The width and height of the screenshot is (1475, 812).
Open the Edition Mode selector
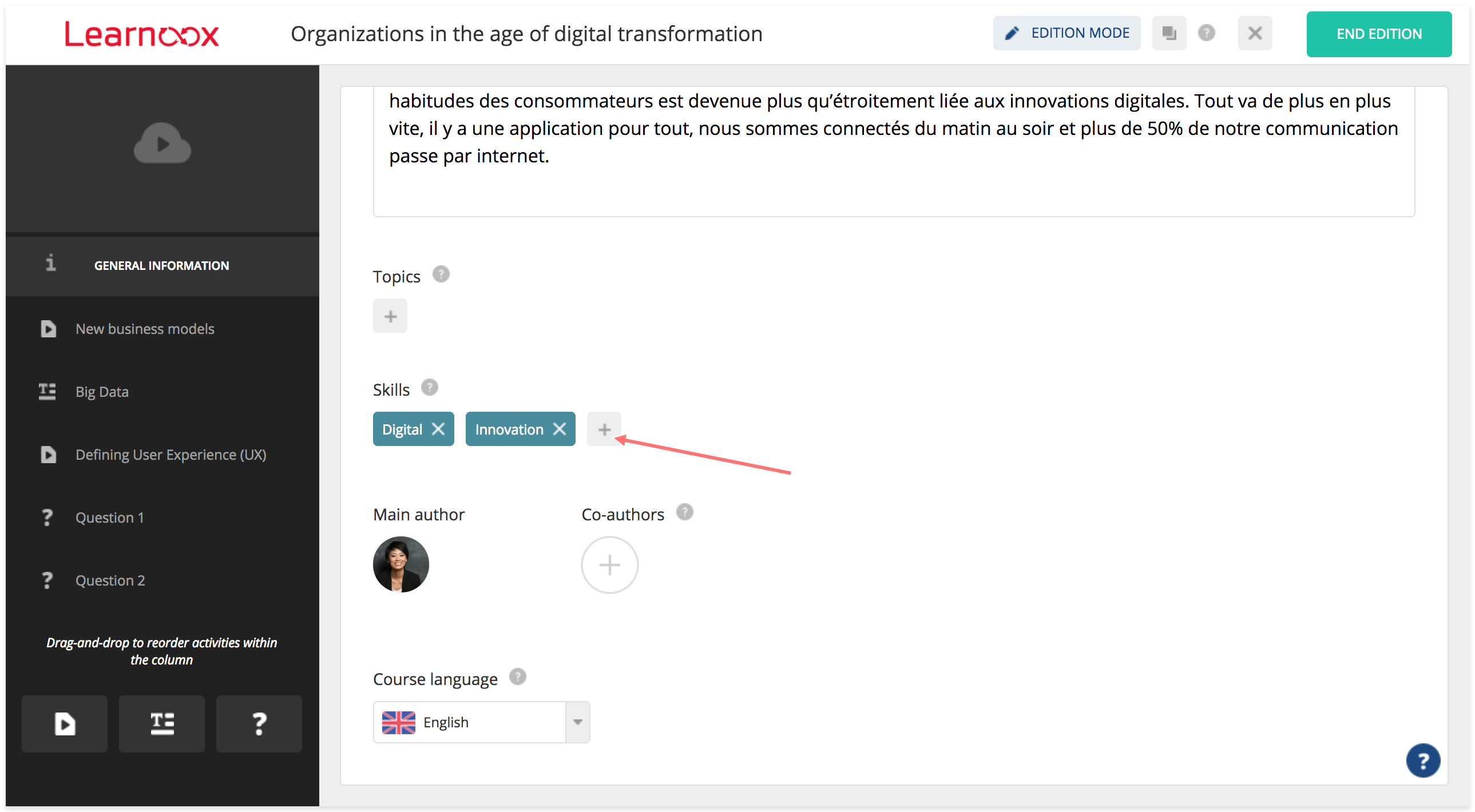click(x=1066, y=33)
